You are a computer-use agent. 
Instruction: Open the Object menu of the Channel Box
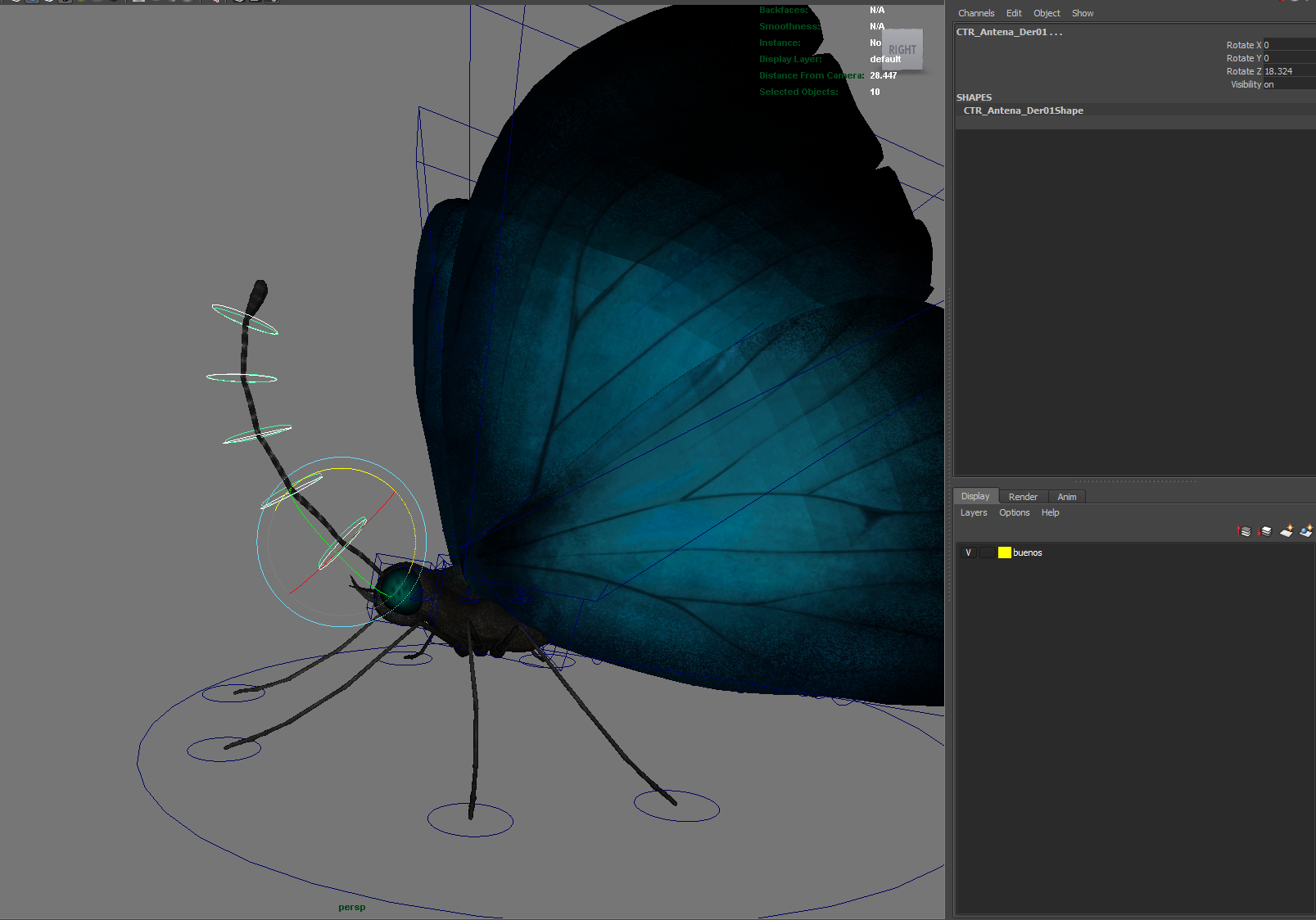click(x=1047, y=13)
